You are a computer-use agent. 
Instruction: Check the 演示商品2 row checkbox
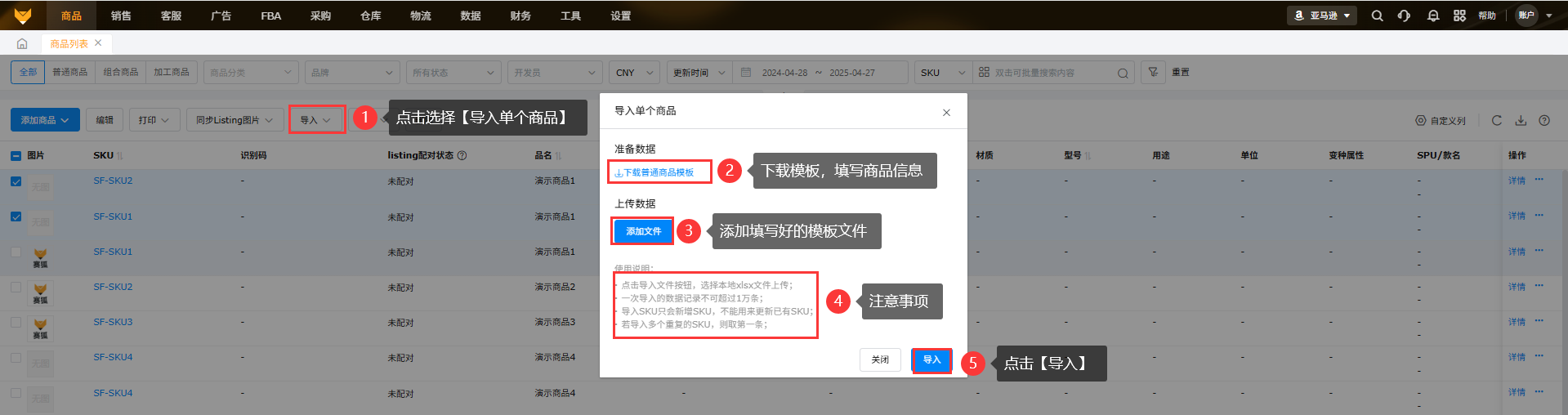coord(16,288)
